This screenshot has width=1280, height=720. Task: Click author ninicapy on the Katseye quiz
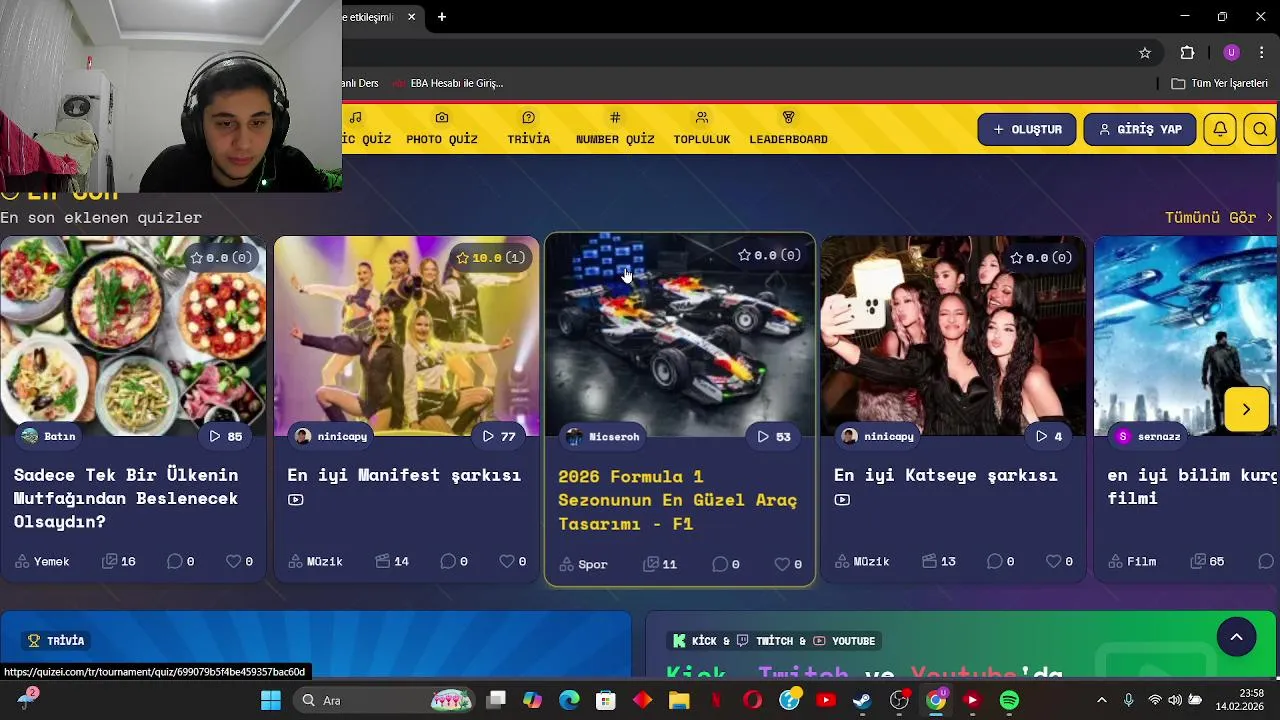(878, 436)
